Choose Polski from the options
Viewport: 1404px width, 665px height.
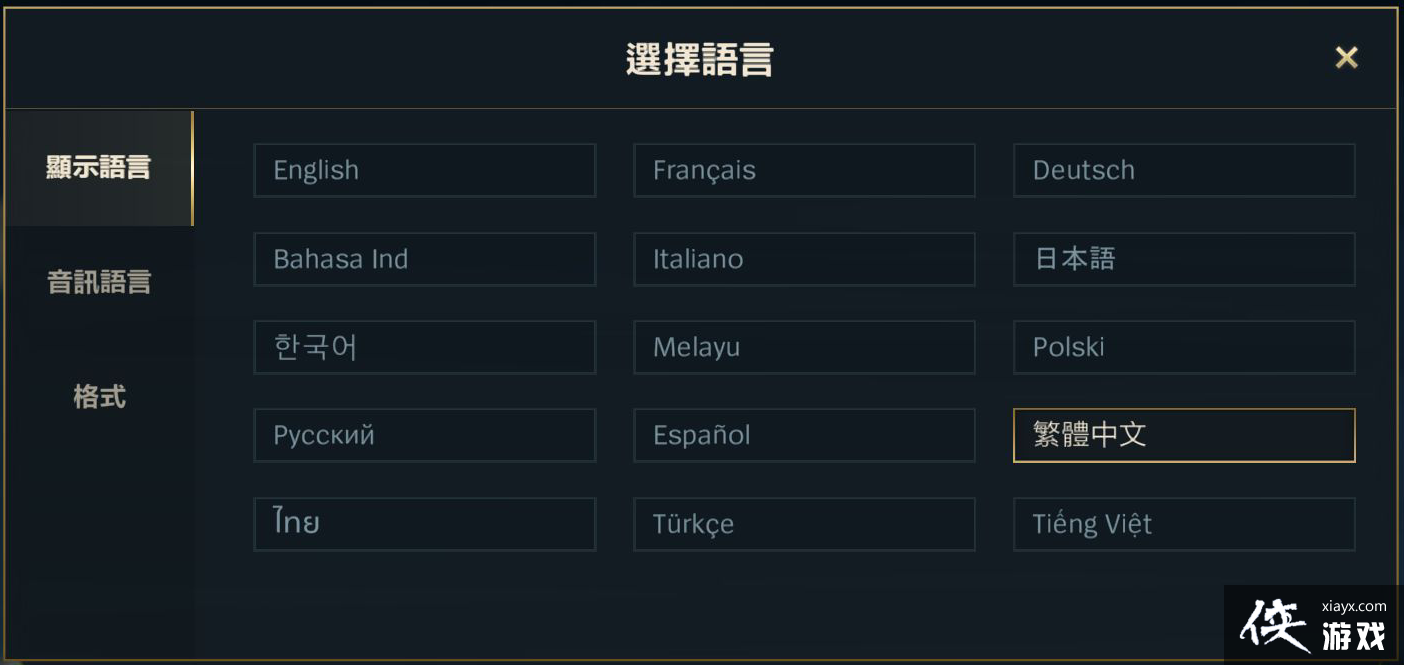tap(1184, 347)
